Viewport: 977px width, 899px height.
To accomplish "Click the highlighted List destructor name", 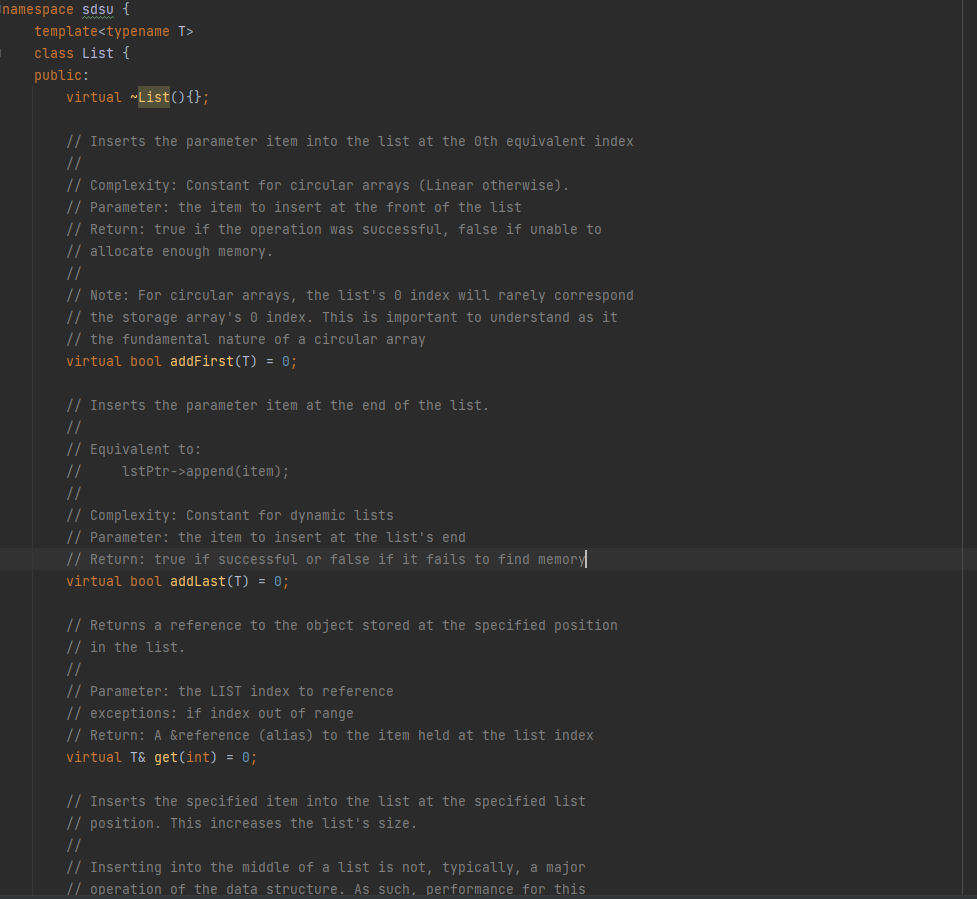I will point(152,97).
